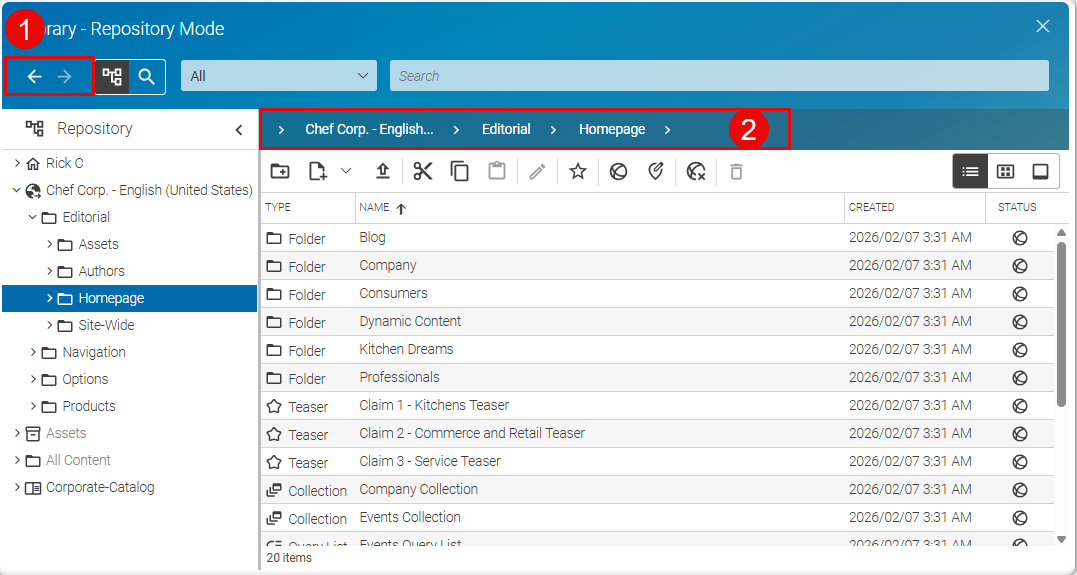Viewport: 1077px width, 575px height.
Task: Click the cut scissors icon
Action: coord(423,172)
